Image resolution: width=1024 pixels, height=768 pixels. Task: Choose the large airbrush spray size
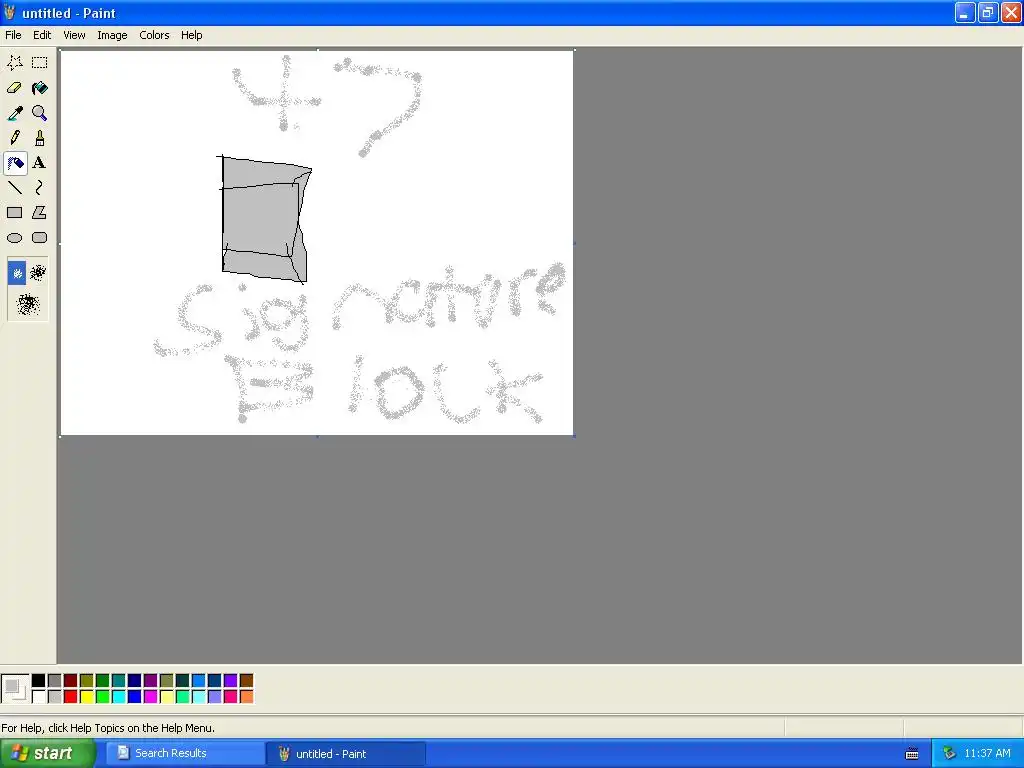click(28, 304)
